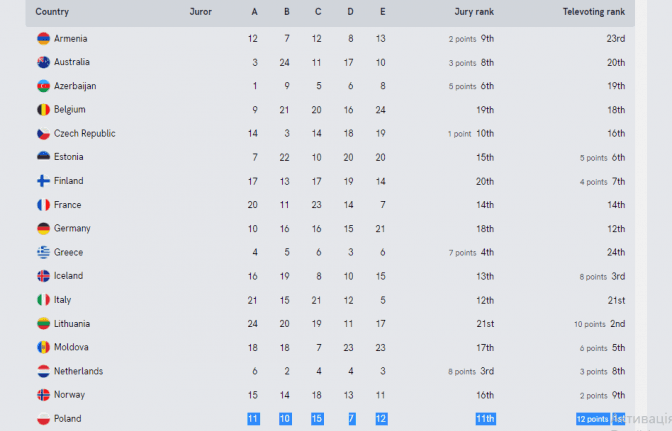Click the Czech Republic flag icon

[x=43, y=133]
